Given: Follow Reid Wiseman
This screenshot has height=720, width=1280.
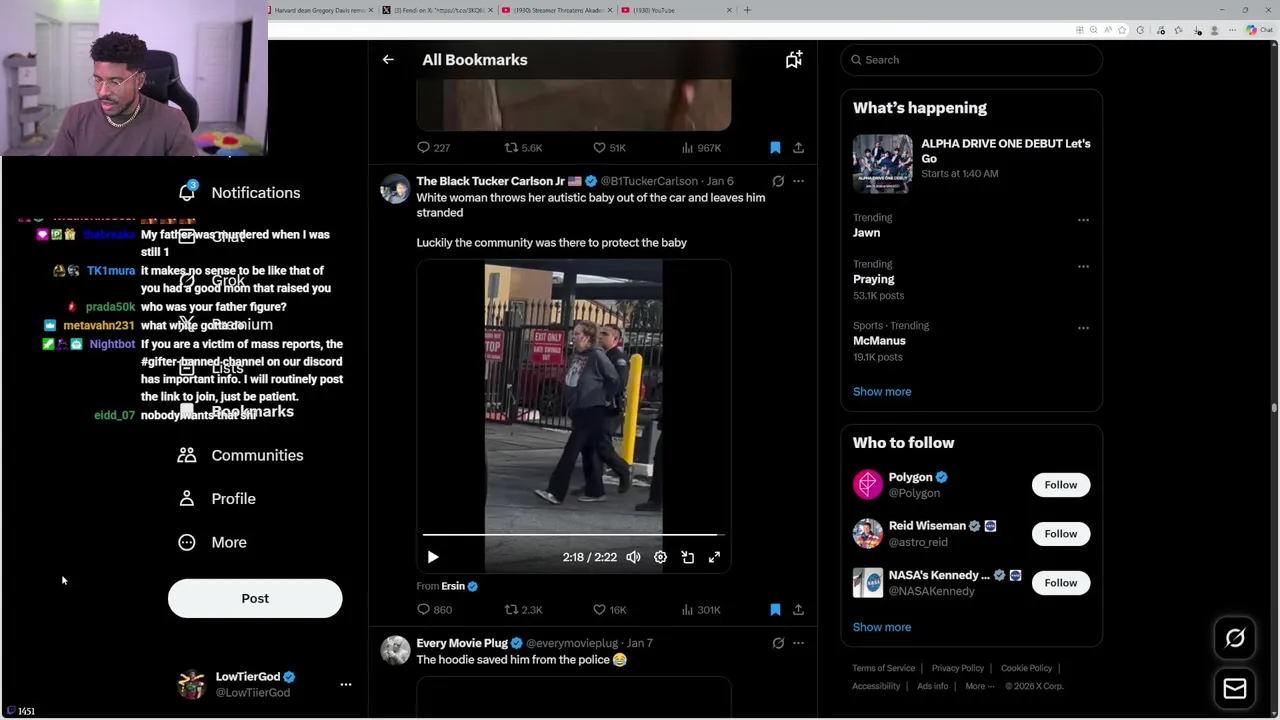Looking at the screenshot, I should coord(1061,534).
